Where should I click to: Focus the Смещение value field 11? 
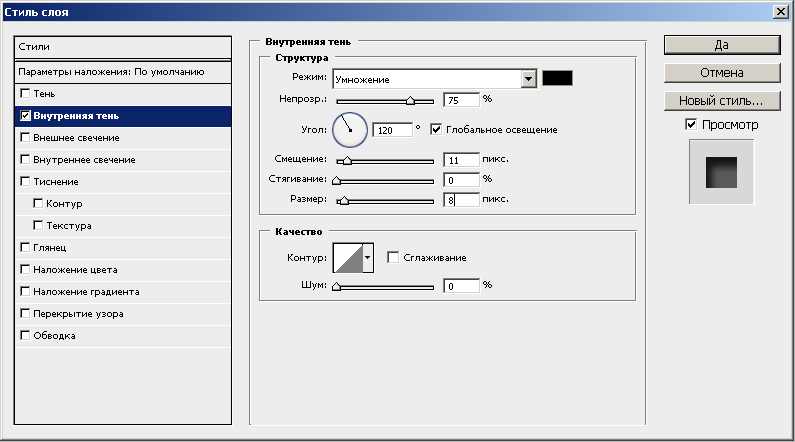[x=461, y=160]
